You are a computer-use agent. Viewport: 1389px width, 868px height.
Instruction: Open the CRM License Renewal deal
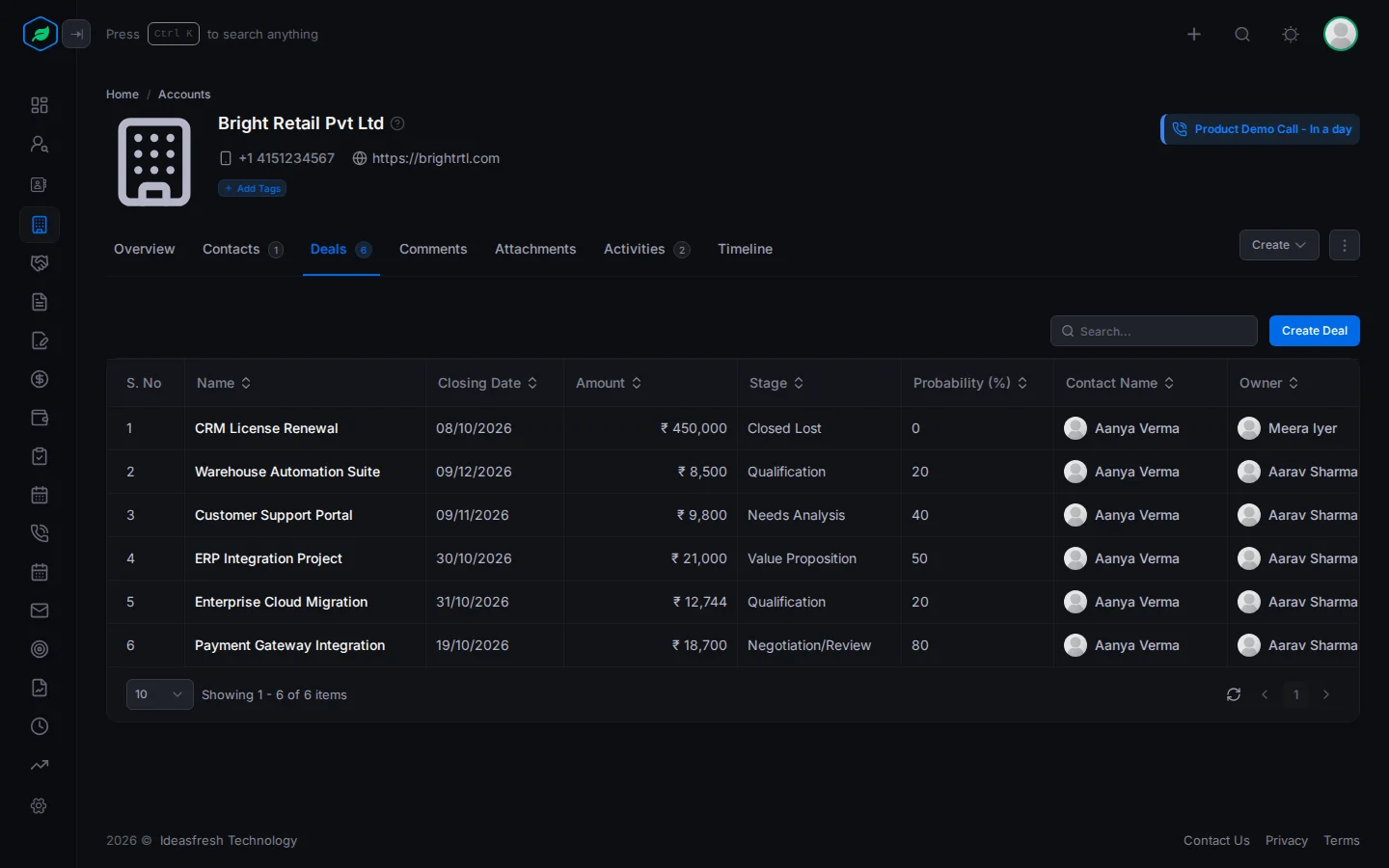(x=266, y=428)
